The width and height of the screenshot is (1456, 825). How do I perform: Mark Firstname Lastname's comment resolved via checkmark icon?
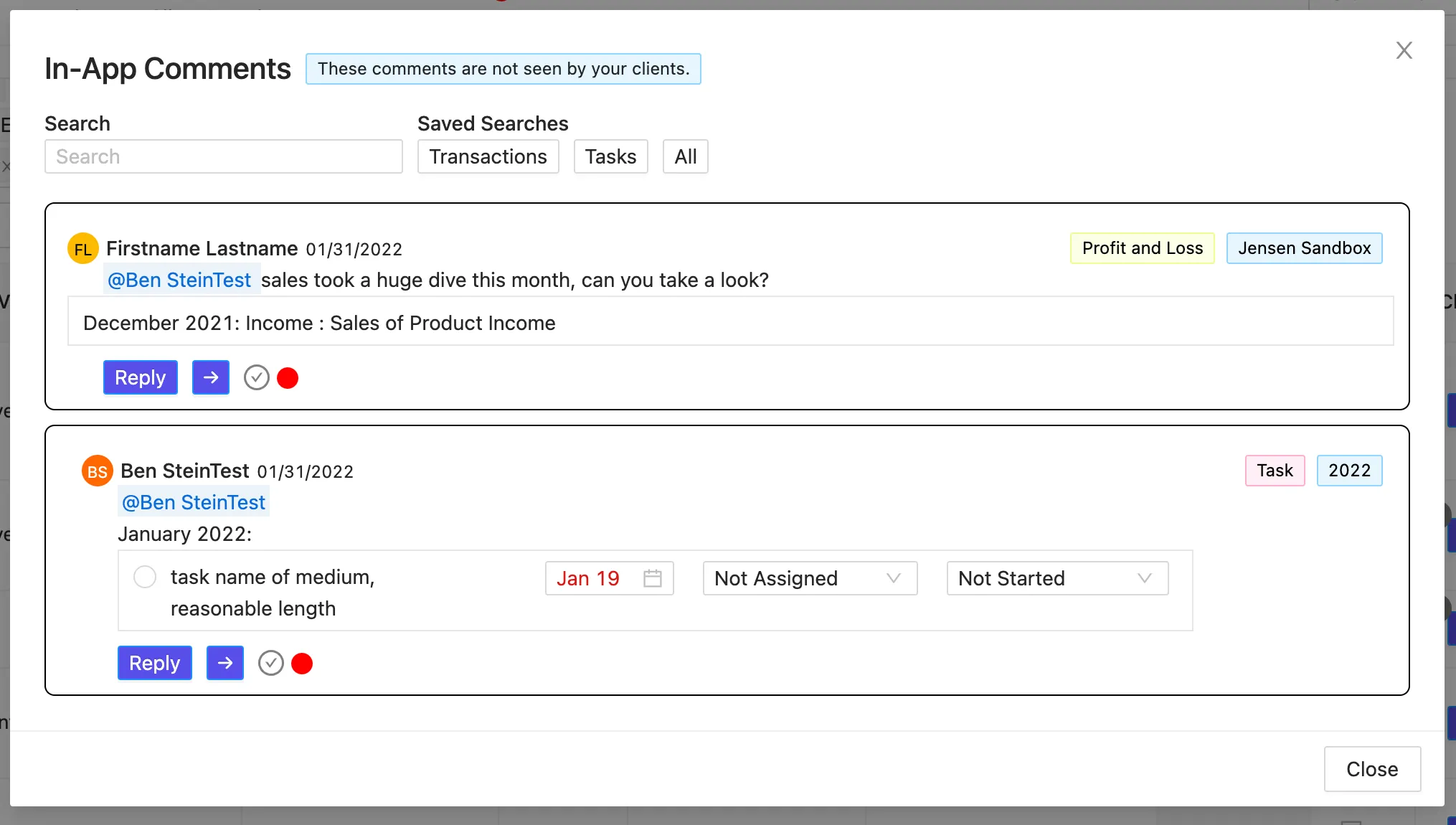(x=257, y=377)
